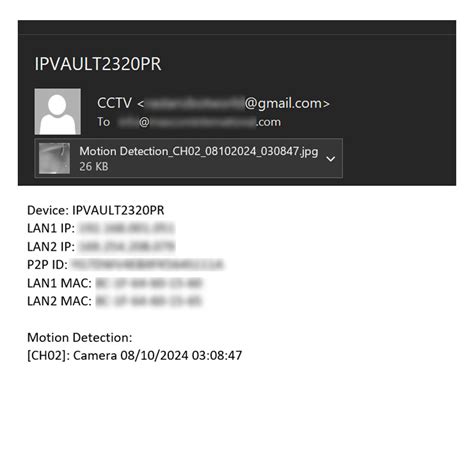Click the Device: IPVAULT2320PR line

96,210
